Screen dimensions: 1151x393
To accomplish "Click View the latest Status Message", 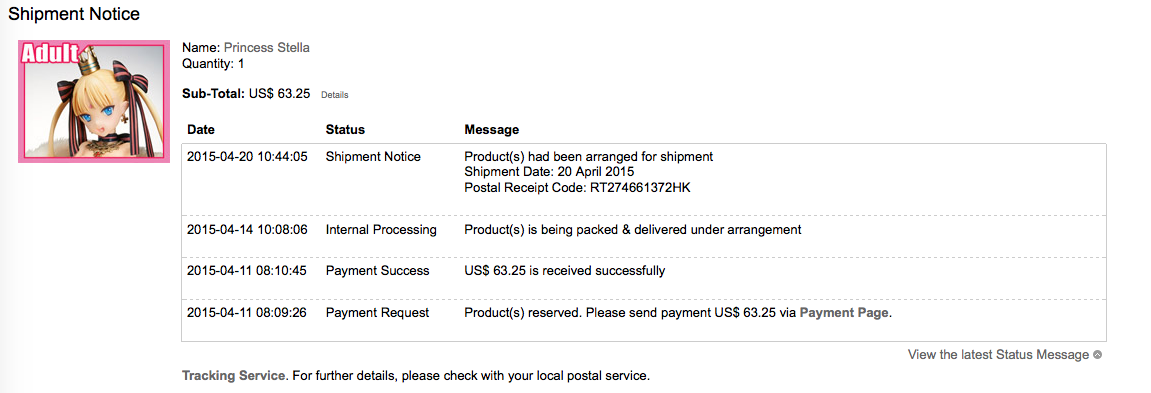I will click(x=998, y=355).
